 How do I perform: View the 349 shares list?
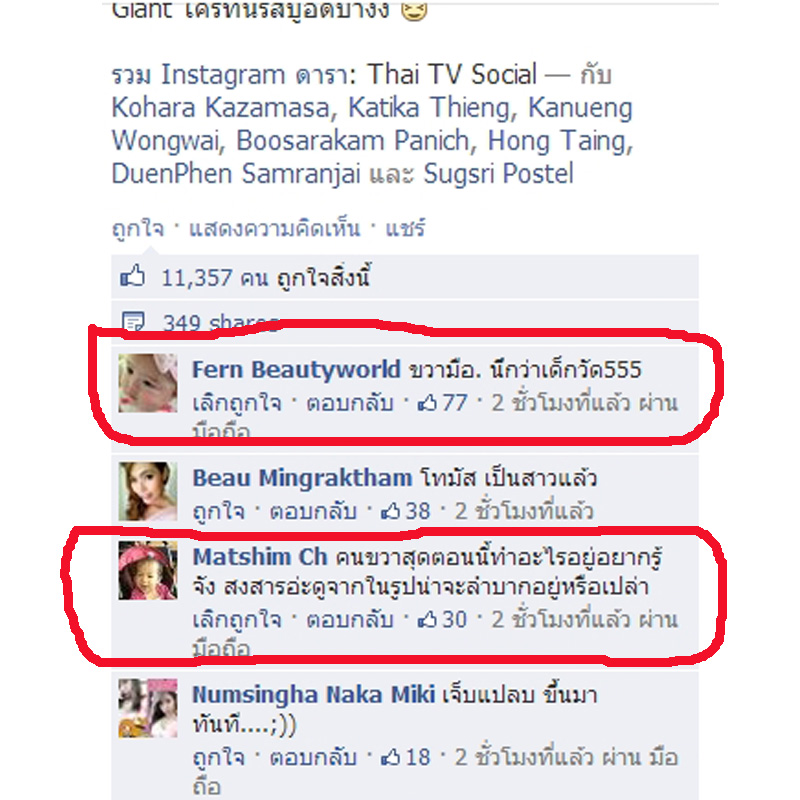tap(220, 322)
